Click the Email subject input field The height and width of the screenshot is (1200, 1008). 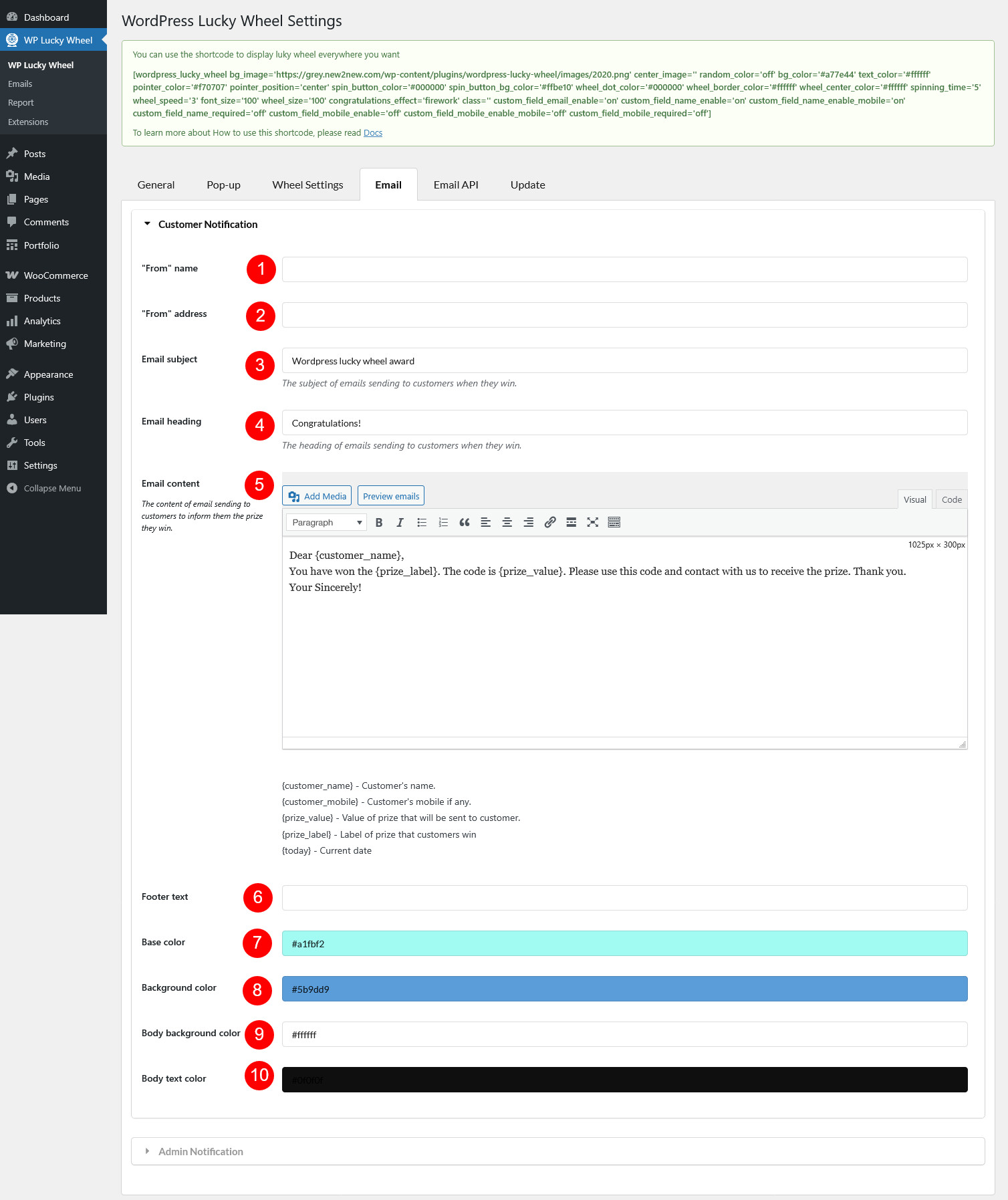coord(624,361)
